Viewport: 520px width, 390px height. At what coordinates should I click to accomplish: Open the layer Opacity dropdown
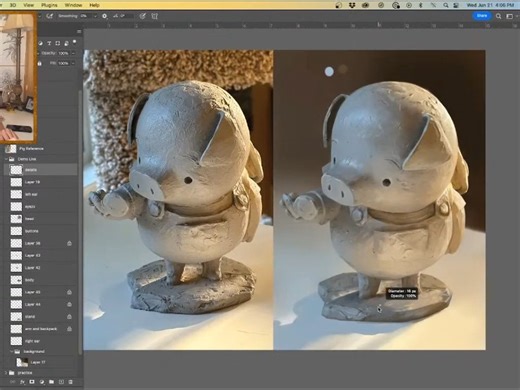point(73,53)
